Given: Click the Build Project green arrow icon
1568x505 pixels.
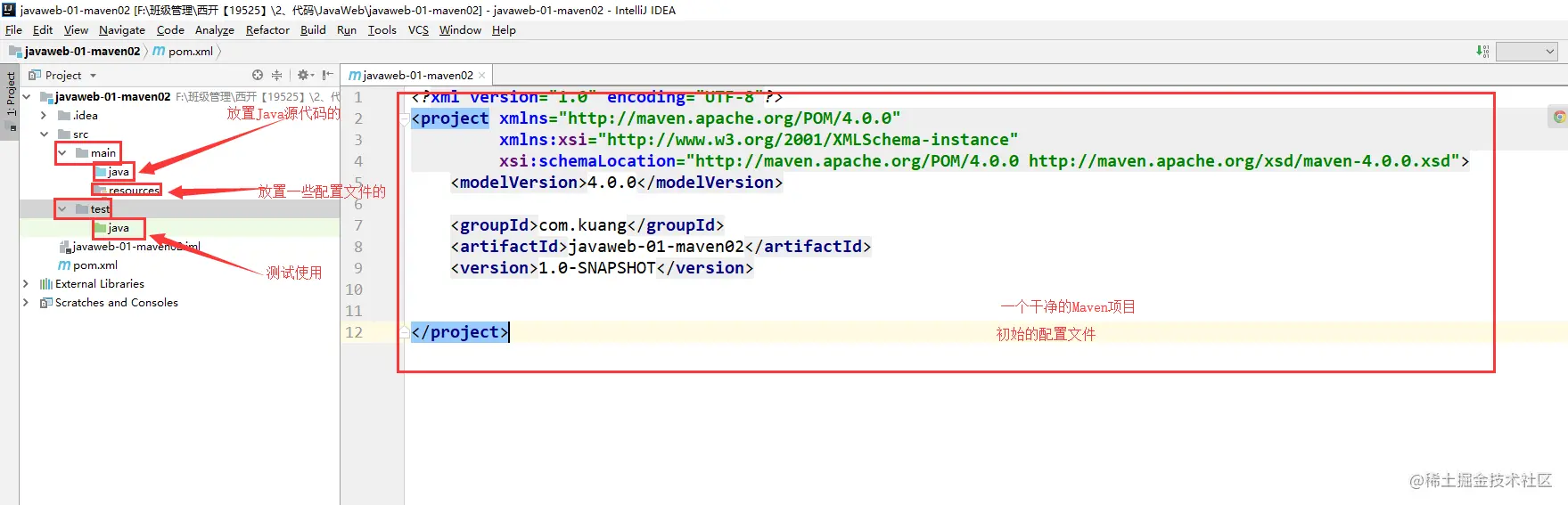Looking at the screenshot, I should pyautogui.click(x=1482, y=52).
